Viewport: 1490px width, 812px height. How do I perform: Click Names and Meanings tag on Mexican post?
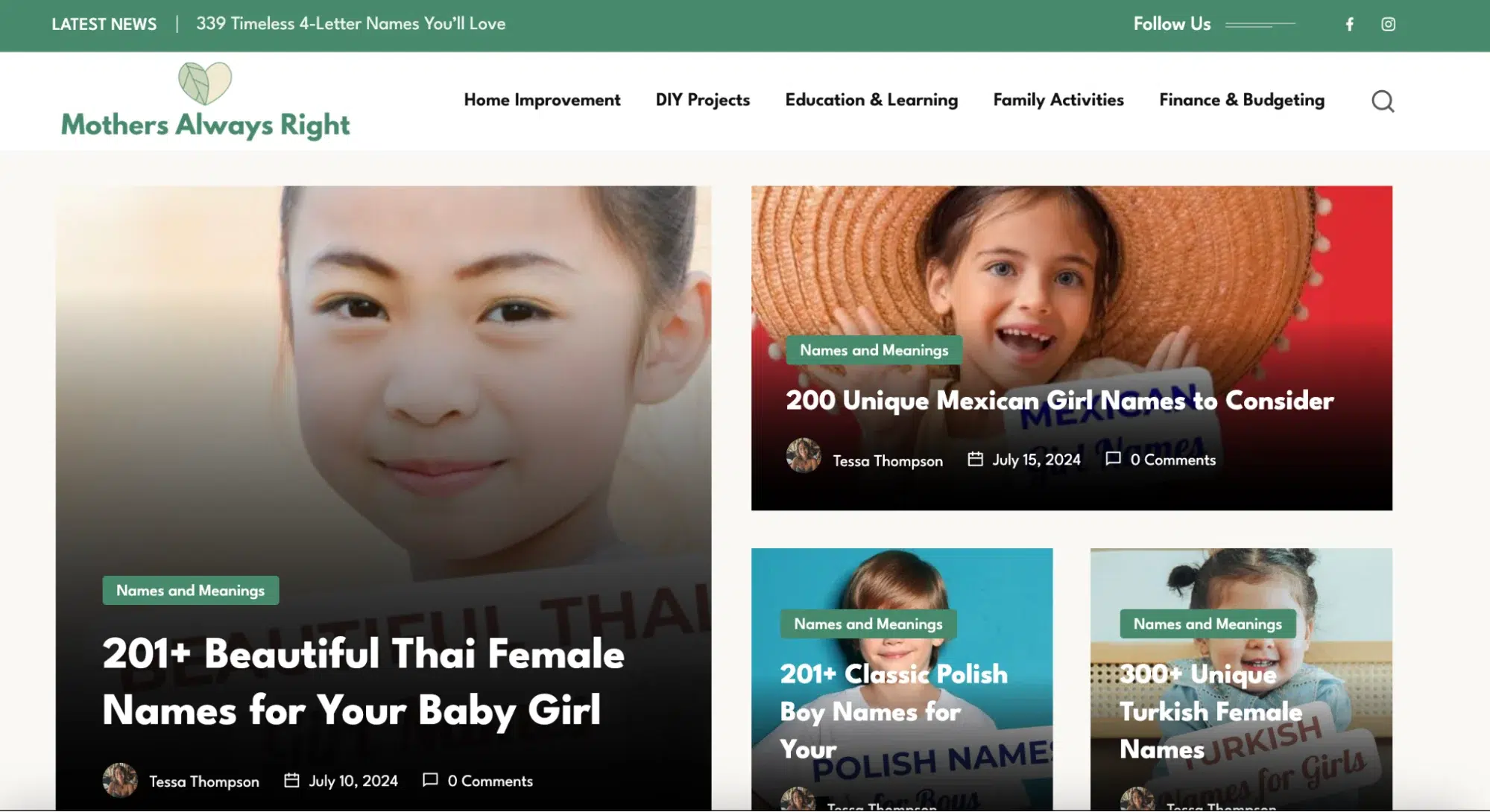point(874,350)
